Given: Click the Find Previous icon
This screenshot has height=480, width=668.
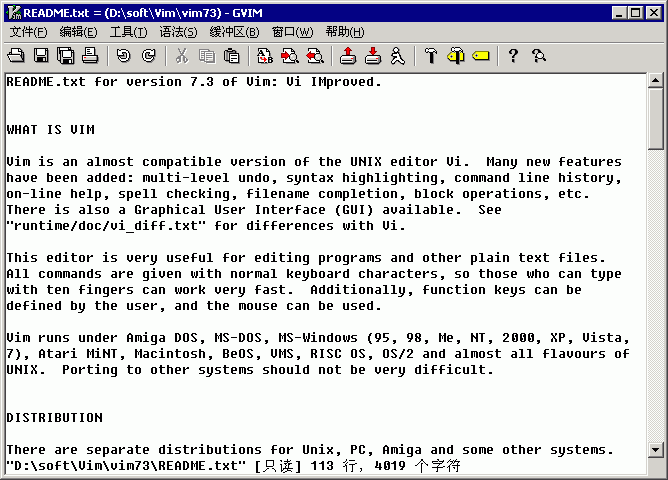Looking at the screenshot, I should coord(315,56).
